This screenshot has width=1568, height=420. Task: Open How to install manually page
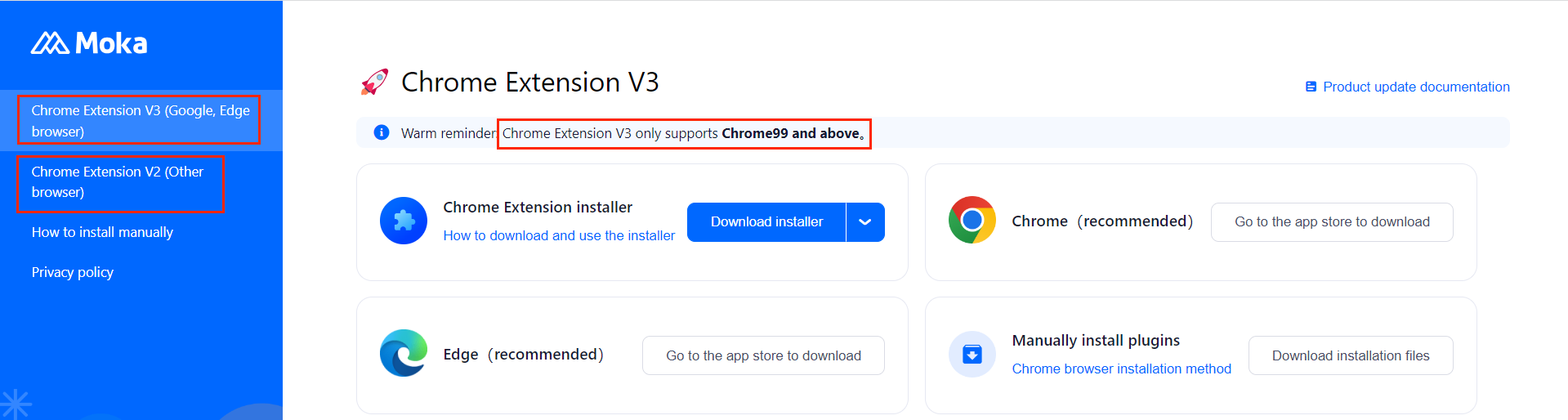click(x=102, y=232)
